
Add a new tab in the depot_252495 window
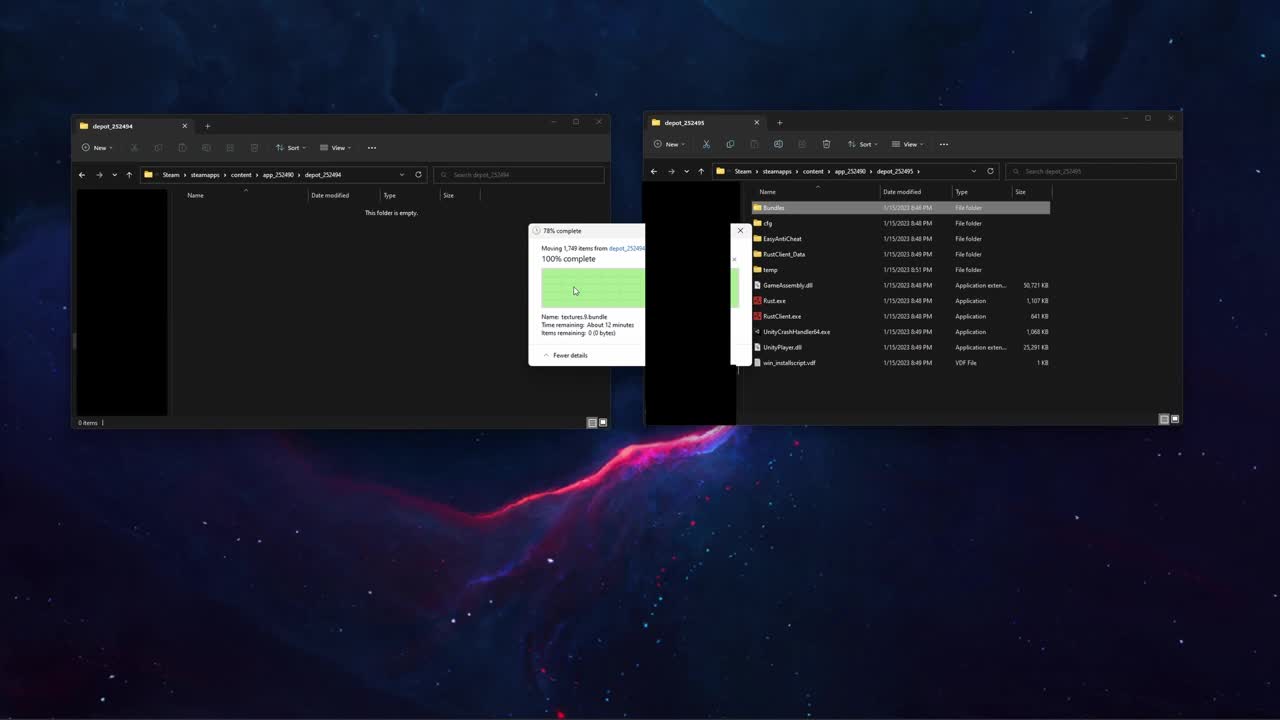780,123
